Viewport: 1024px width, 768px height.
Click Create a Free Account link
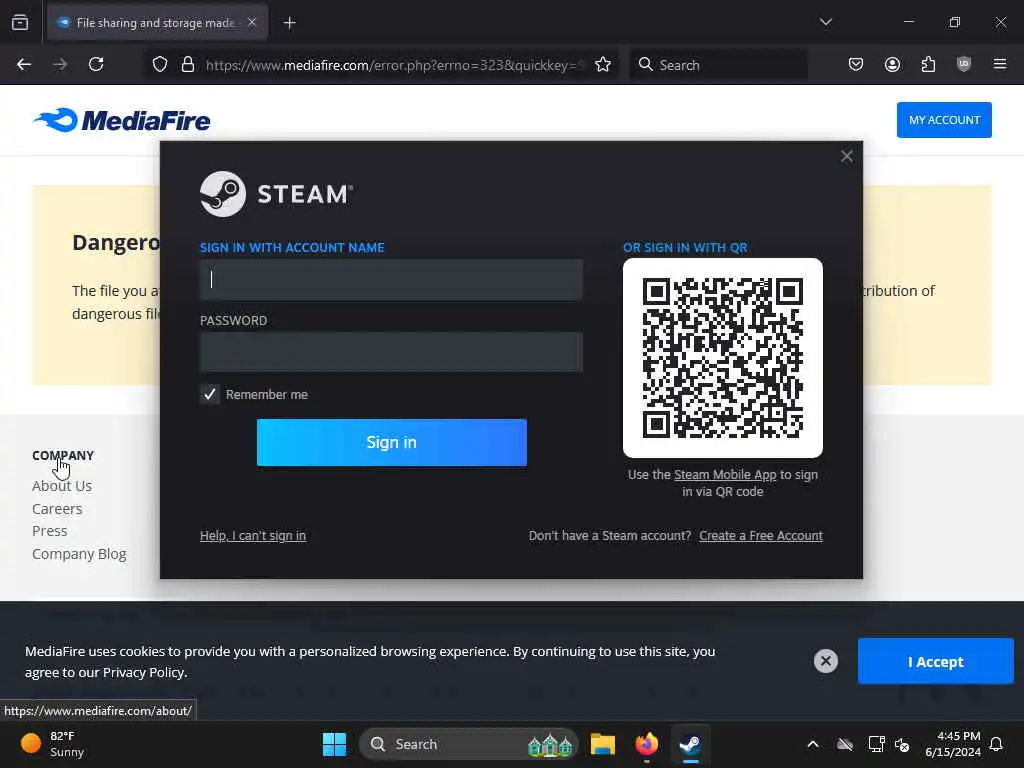pyautogui.click(x=761, y=536)
